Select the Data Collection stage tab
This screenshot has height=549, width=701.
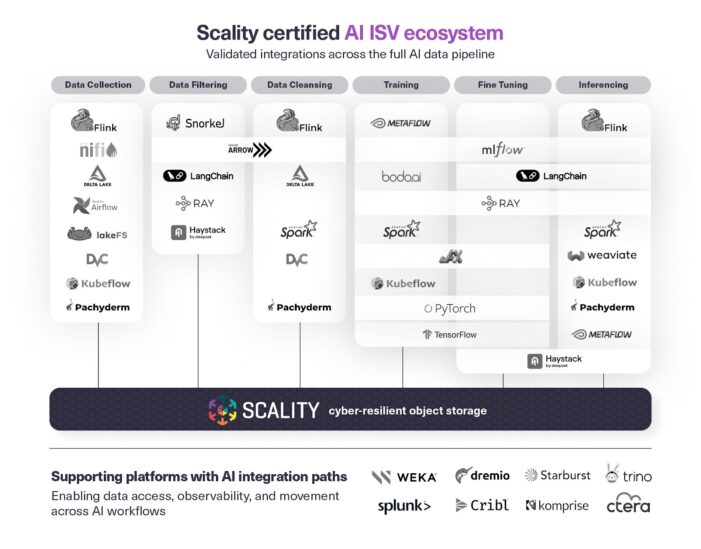coord(98,85)
